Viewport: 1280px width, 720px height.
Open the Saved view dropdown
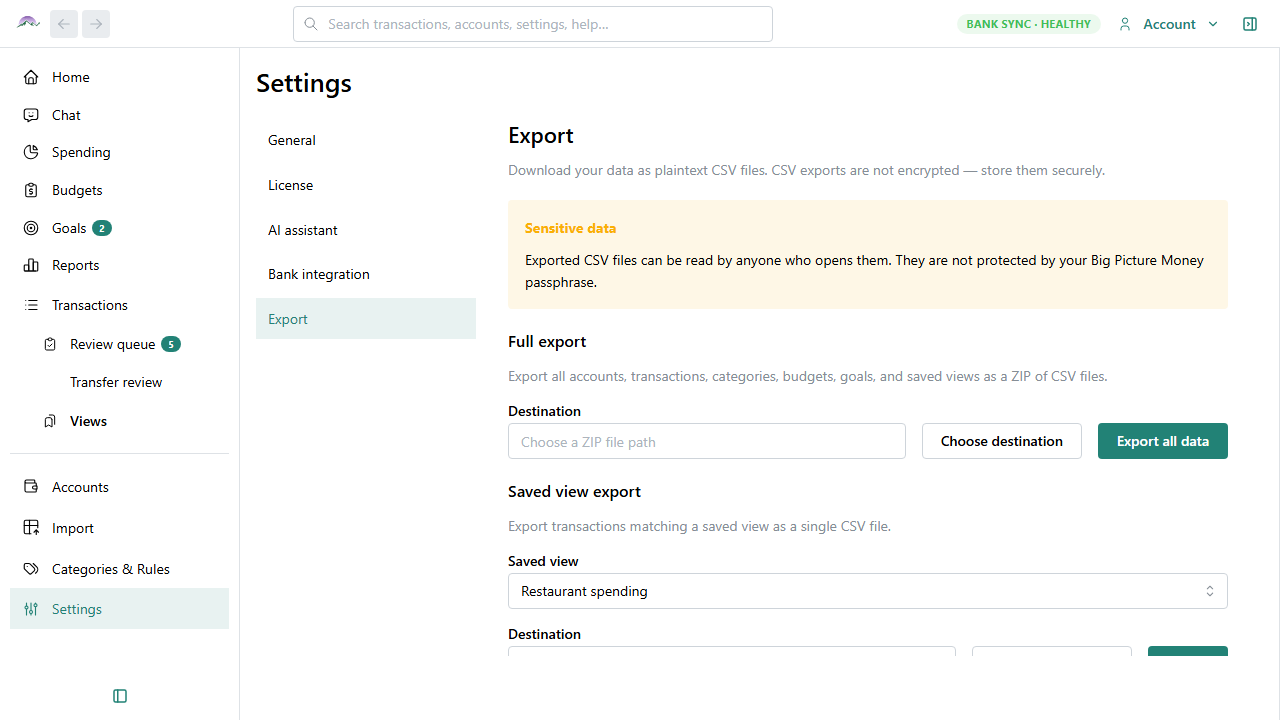[x=868, y=591]
